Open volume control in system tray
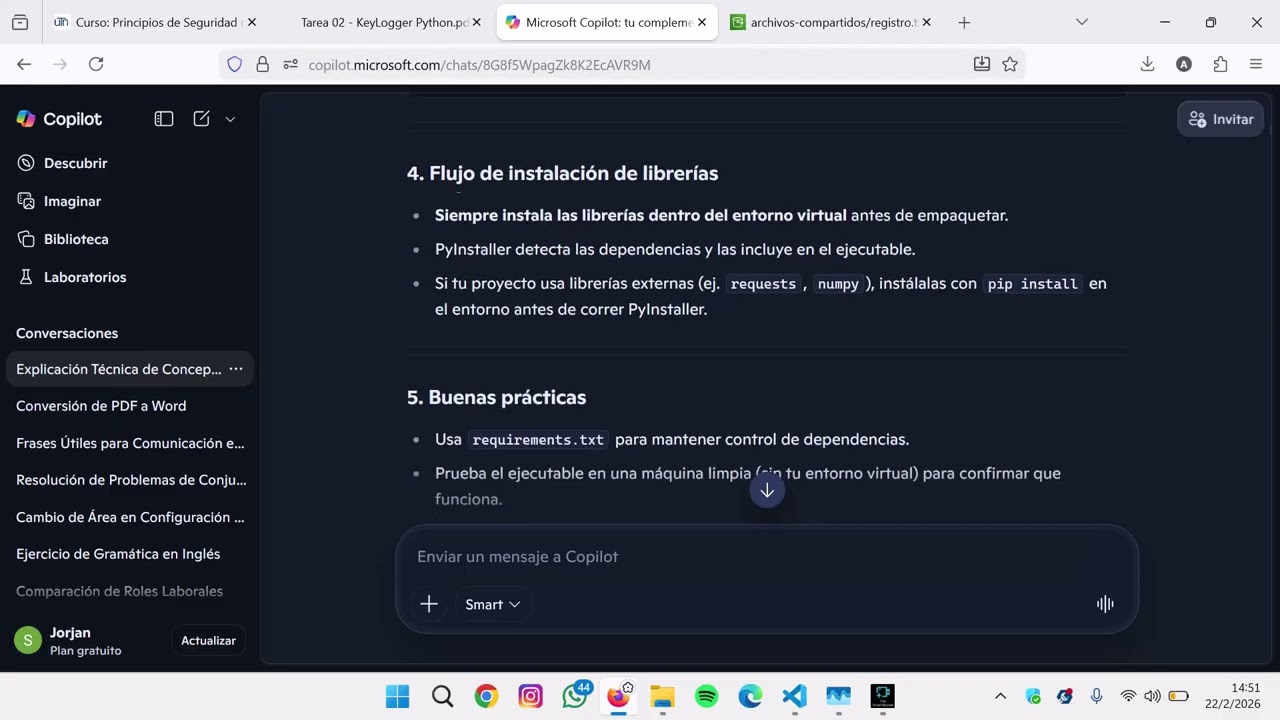This screenshot has height=720, width=1280. coord(1152,696)
